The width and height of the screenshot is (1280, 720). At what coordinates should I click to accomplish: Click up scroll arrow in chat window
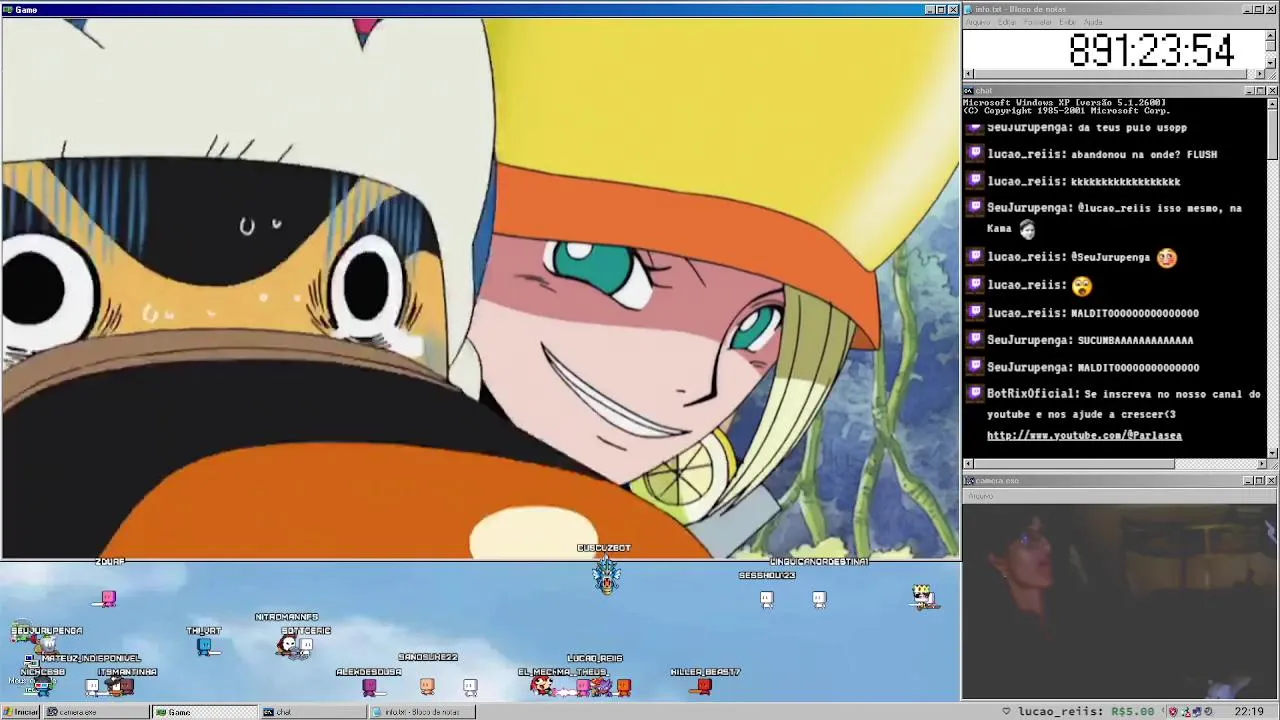[1272, 103]
